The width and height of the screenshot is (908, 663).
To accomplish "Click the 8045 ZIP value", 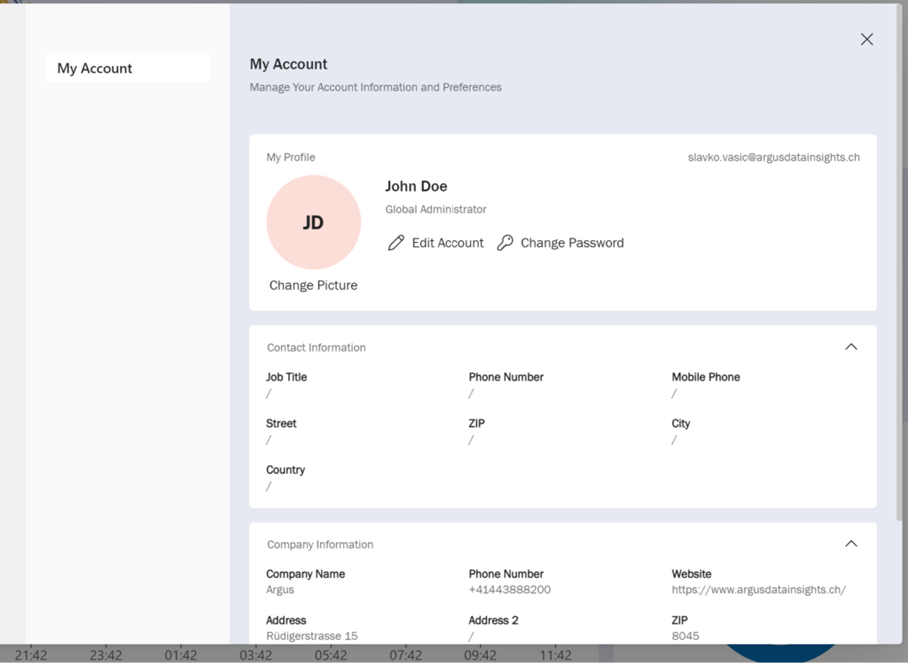I will 685,636.
